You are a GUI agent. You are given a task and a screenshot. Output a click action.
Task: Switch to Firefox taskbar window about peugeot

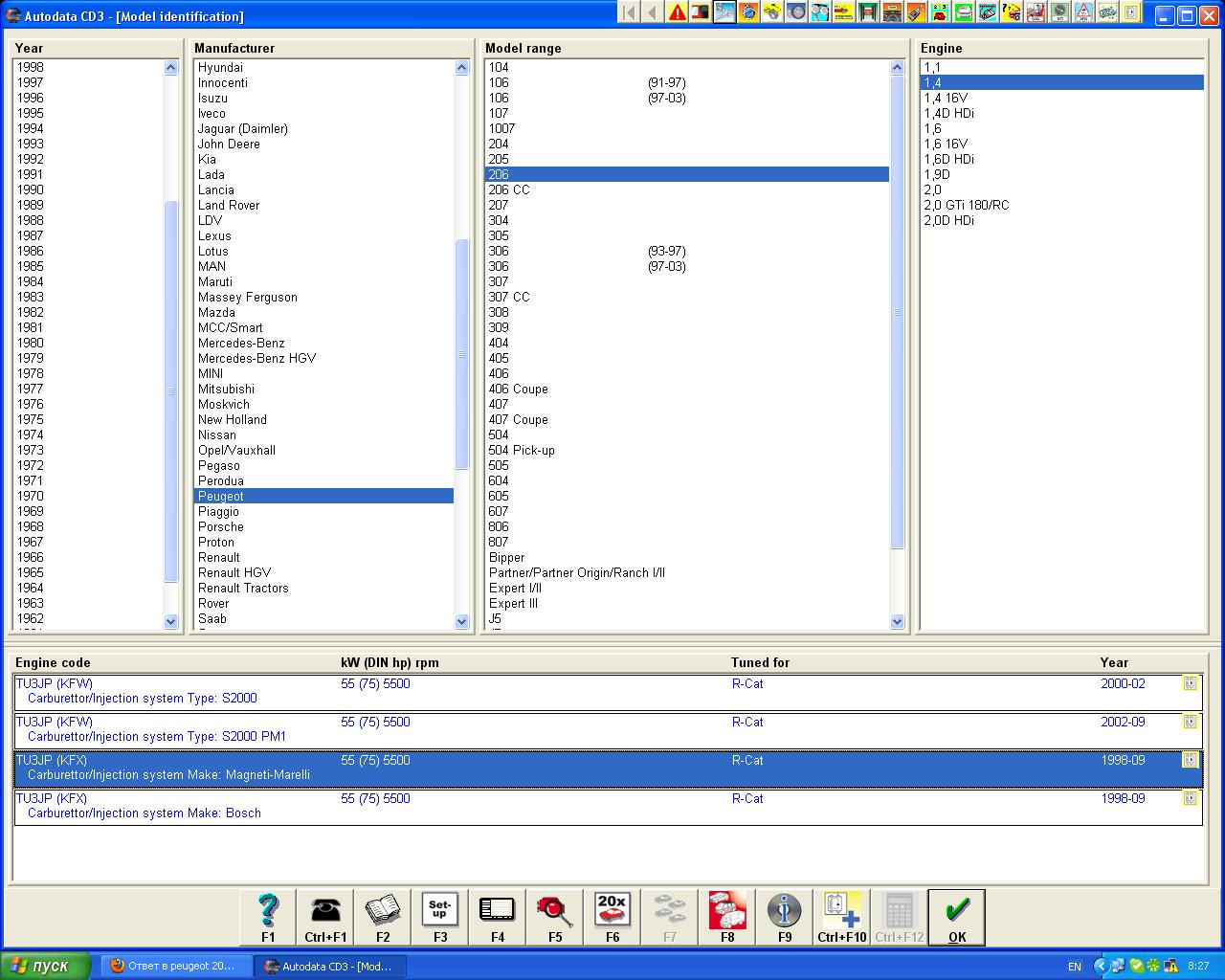click(x=177, y=966)
